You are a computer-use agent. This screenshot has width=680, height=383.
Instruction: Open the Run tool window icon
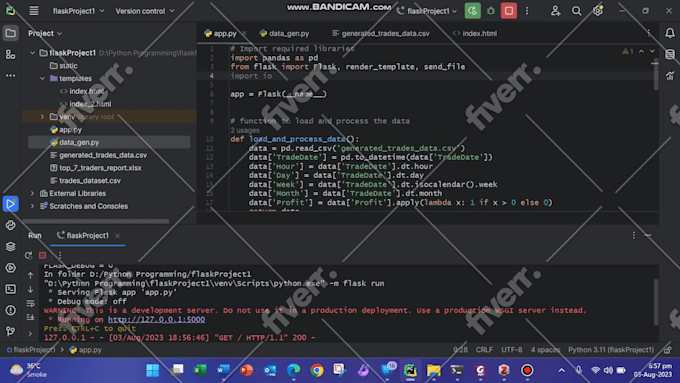click(11, 204)
